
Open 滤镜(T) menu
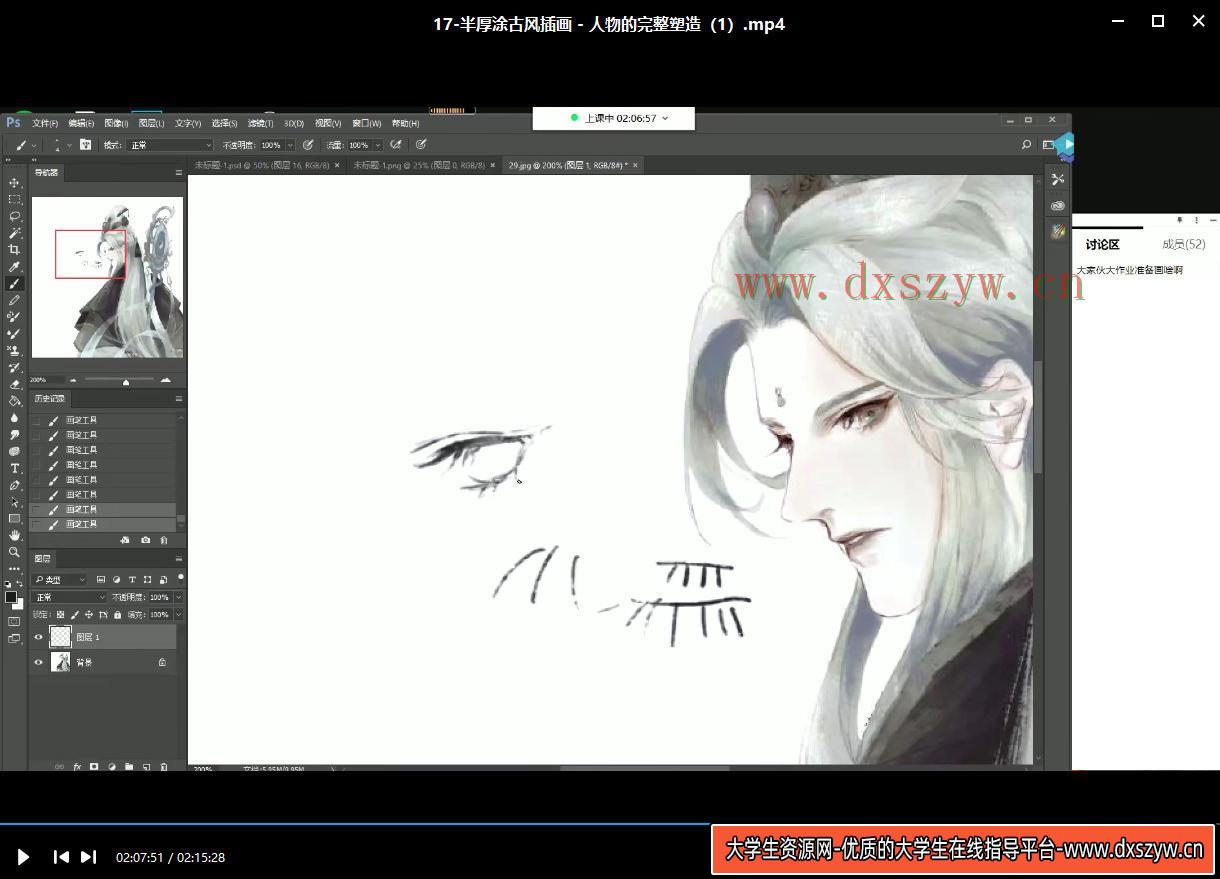pos(260,123)
